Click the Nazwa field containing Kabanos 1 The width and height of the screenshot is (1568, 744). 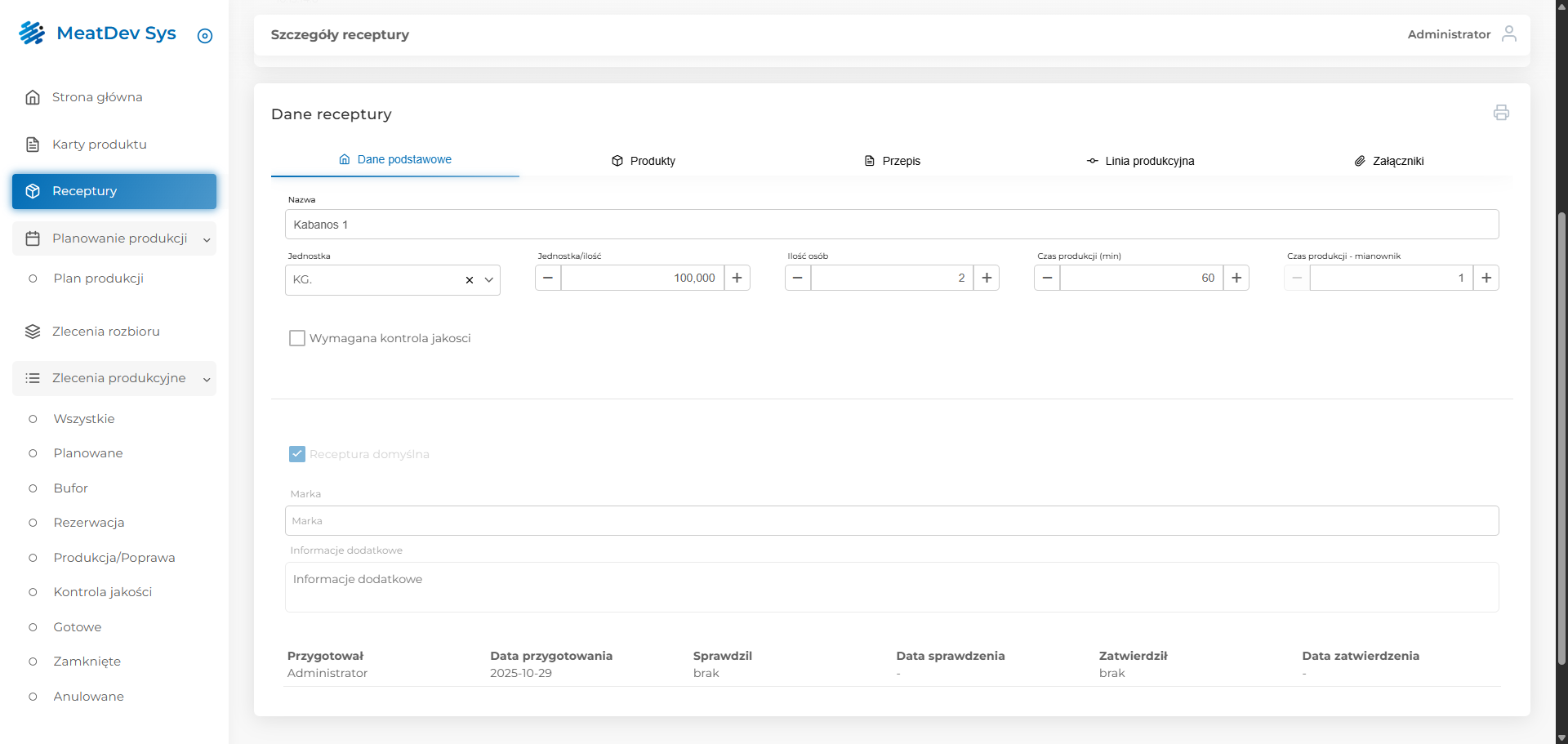(891, 225)
